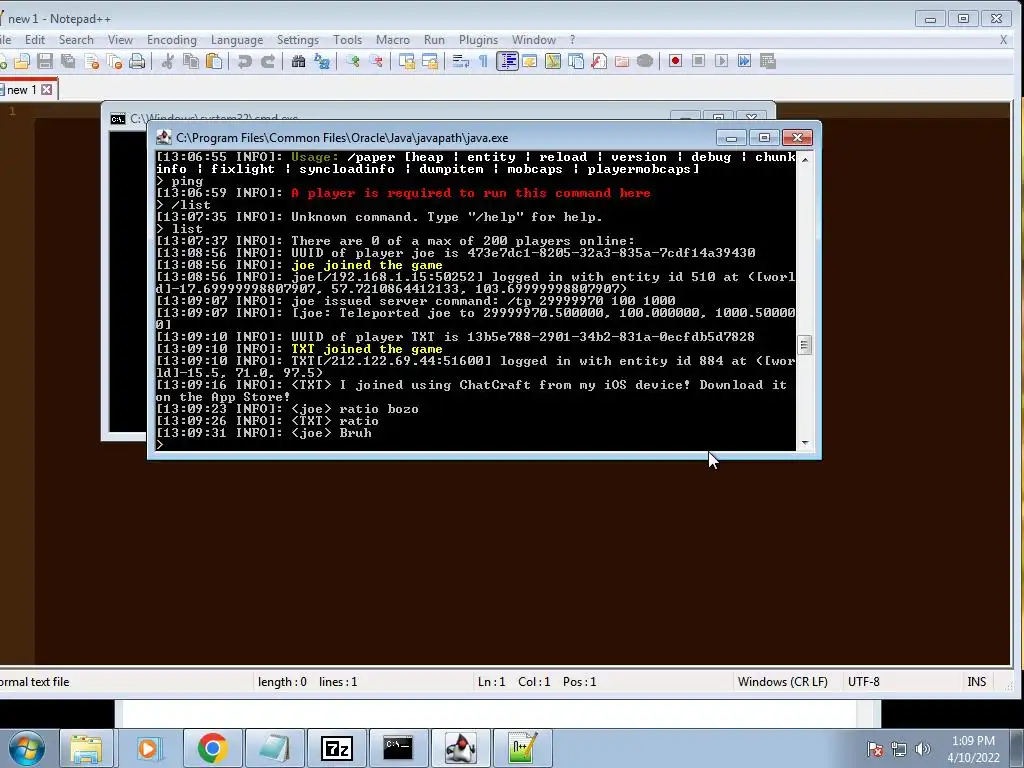Click the Save file toolbar icon

click(44, 61)
